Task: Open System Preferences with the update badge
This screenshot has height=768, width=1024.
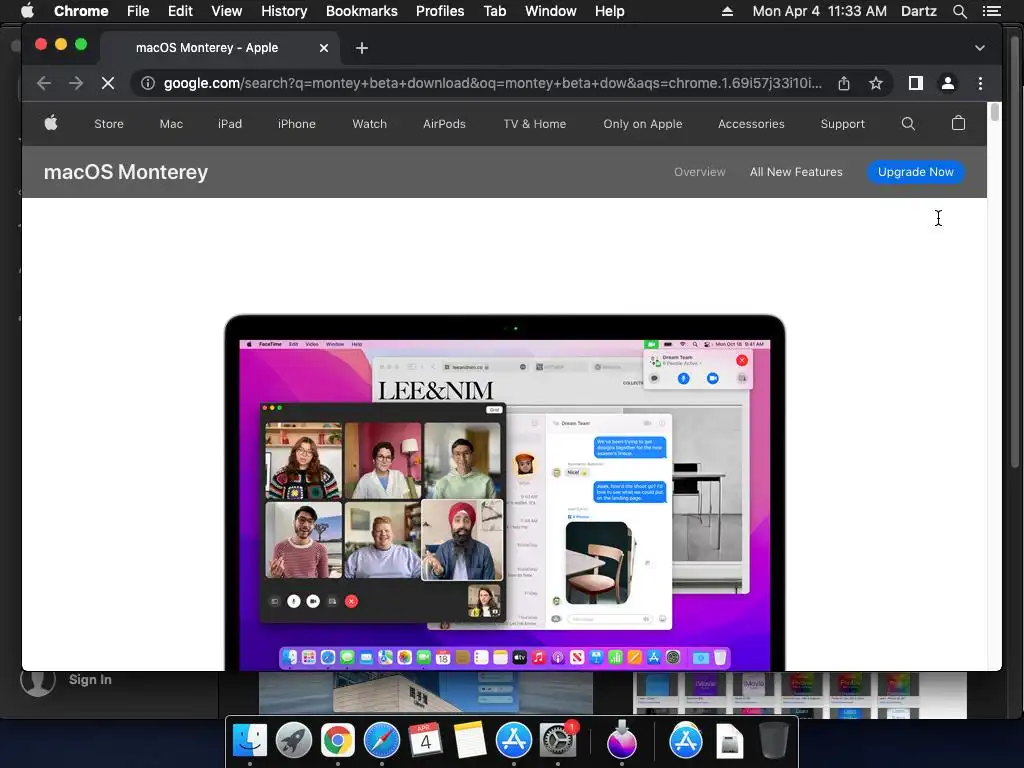Action: tap(557, 740)
